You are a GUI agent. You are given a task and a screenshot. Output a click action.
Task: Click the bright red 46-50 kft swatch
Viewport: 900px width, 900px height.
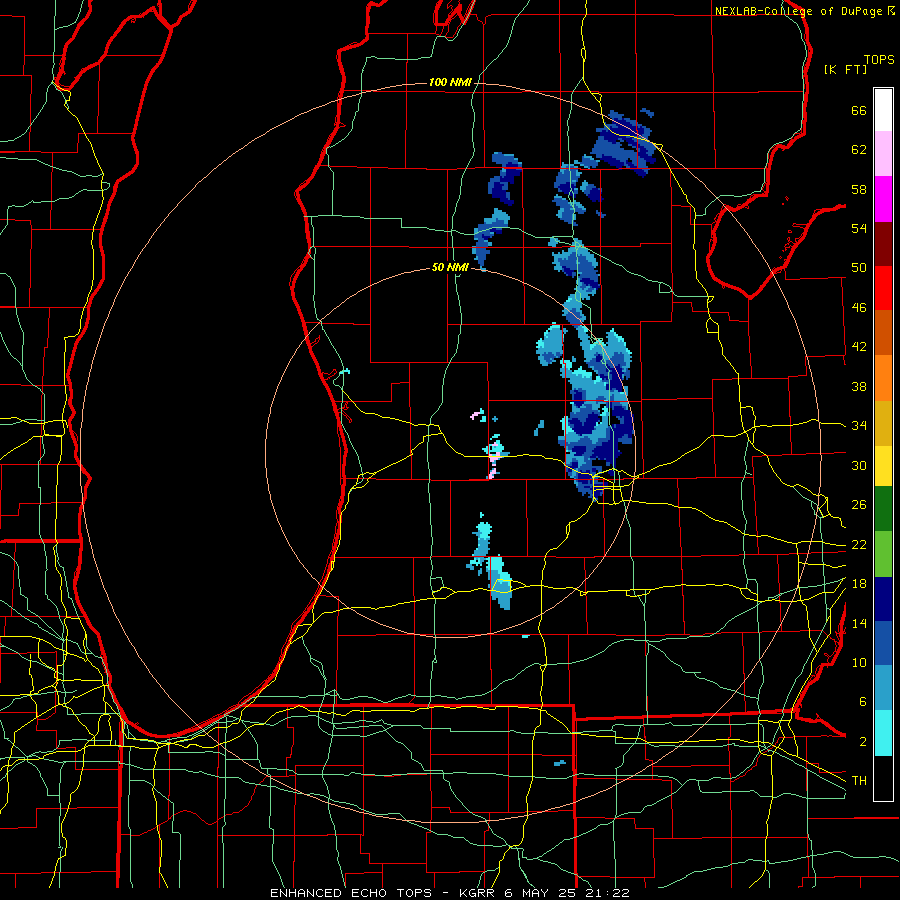883,288
